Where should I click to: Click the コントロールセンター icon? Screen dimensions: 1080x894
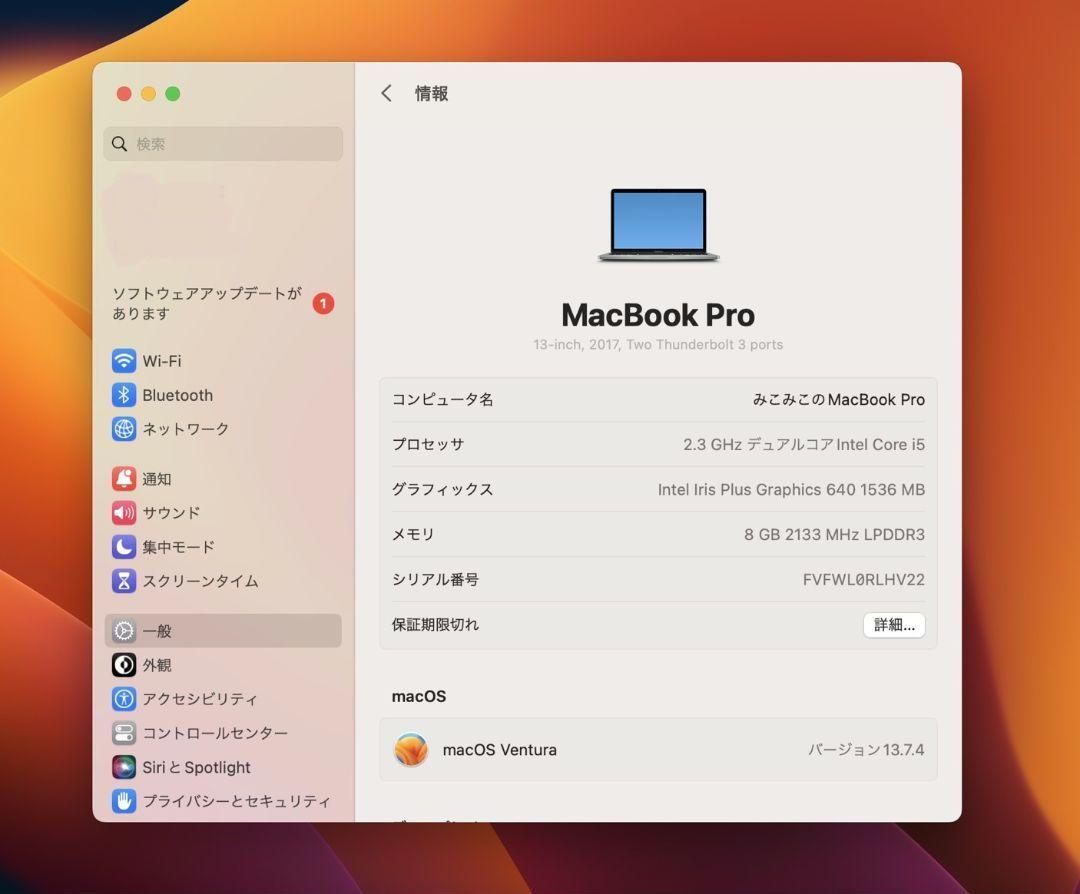[x=124, y=734]
